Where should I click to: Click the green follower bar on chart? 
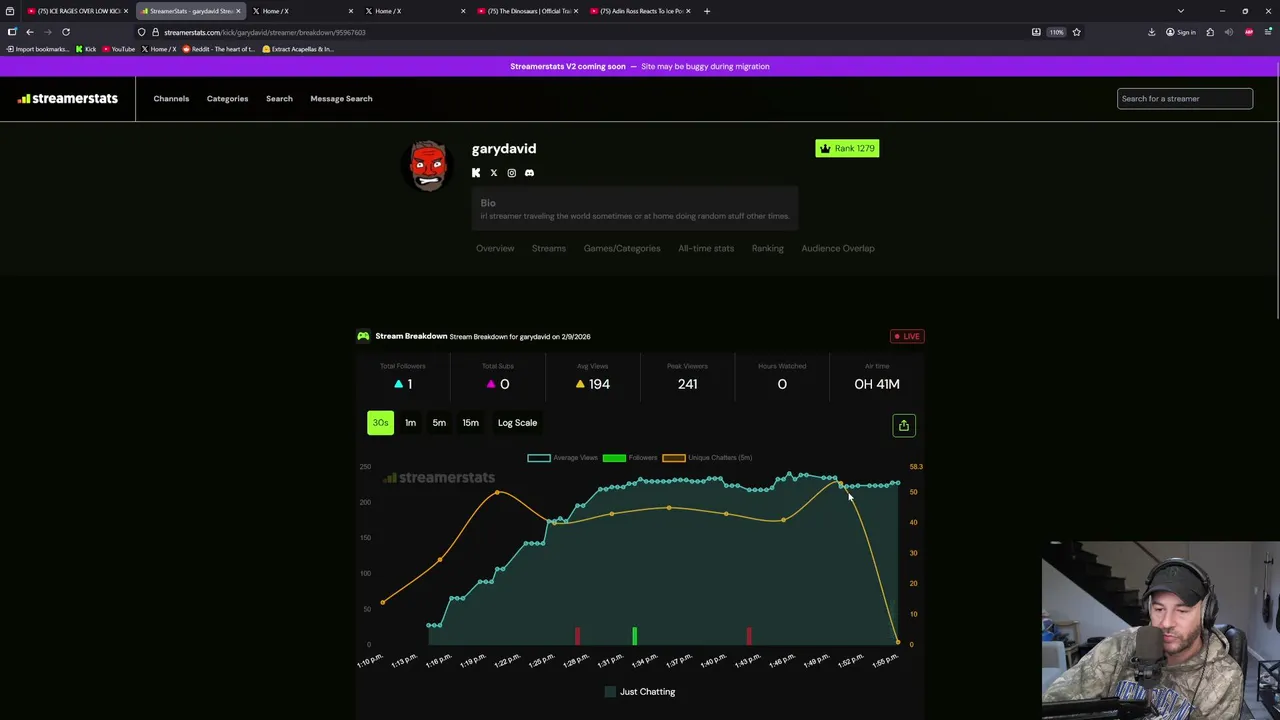pos(634,635)
